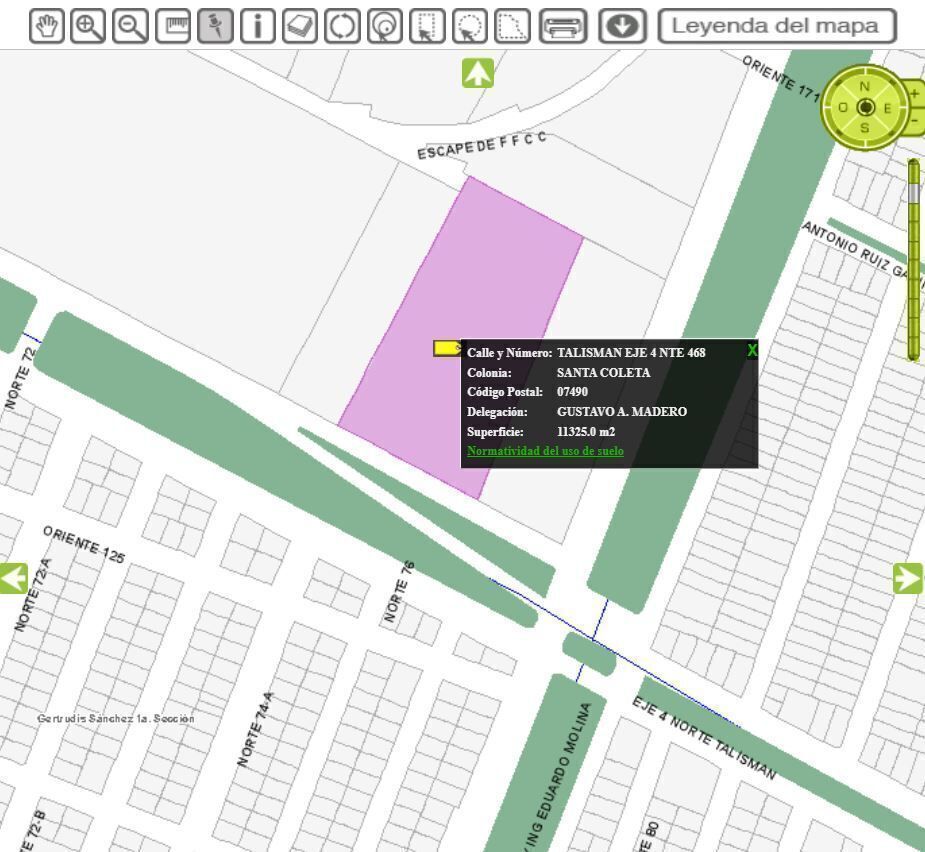Pan map north with top arrow
Viewport: 925px width, 852px height.
(478, 73)
